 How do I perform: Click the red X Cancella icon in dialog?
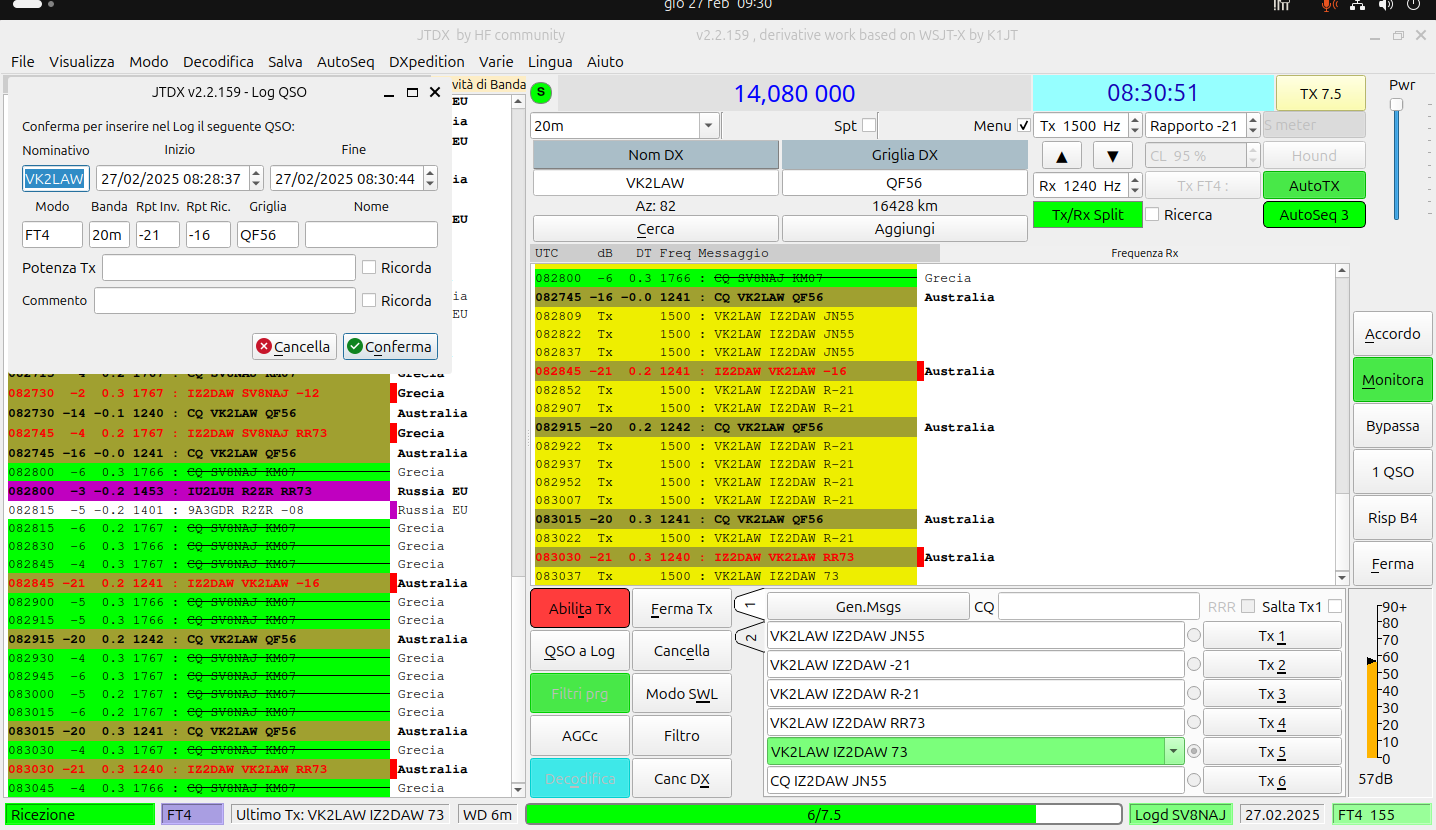coord(264,347)
